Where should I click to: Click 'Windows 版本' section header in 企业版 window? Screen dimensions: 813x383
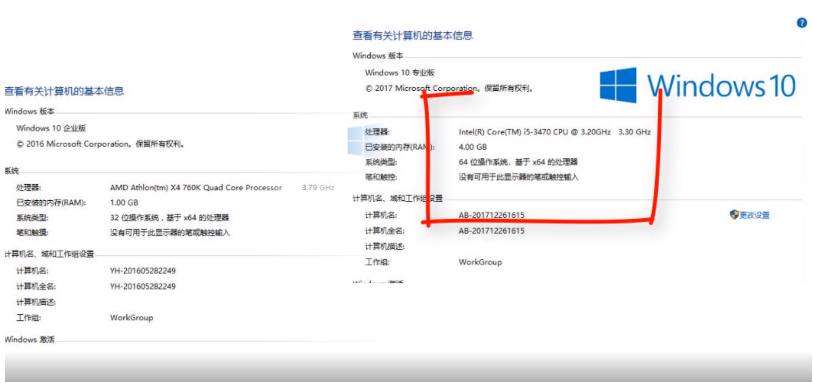pyautogui.click(x=30, y=111)
